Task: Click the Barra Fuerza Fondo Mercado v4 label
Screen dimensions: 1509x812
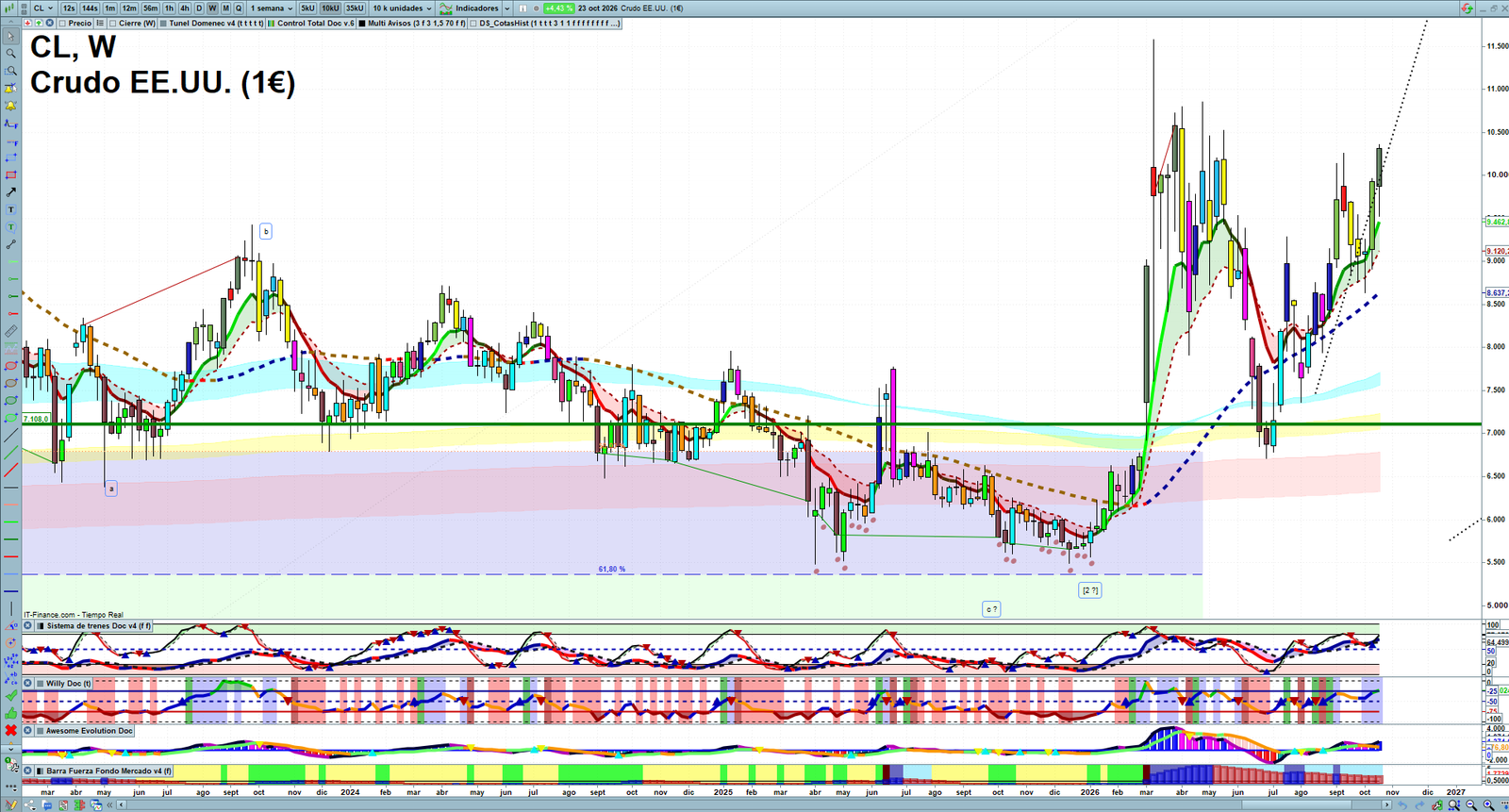Action: pos(108,771)
